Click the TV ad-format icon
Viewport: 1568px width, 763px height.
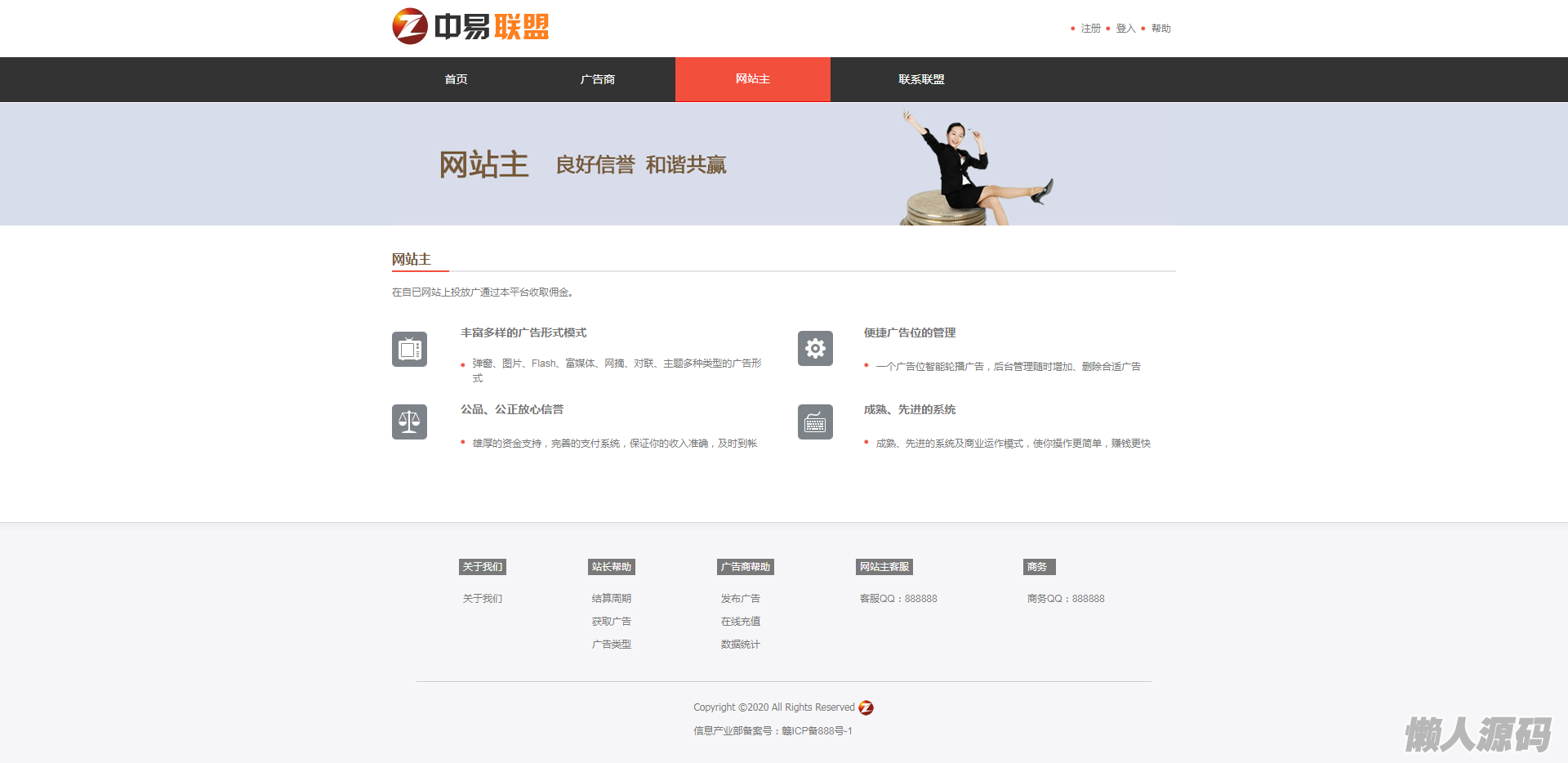409,350
